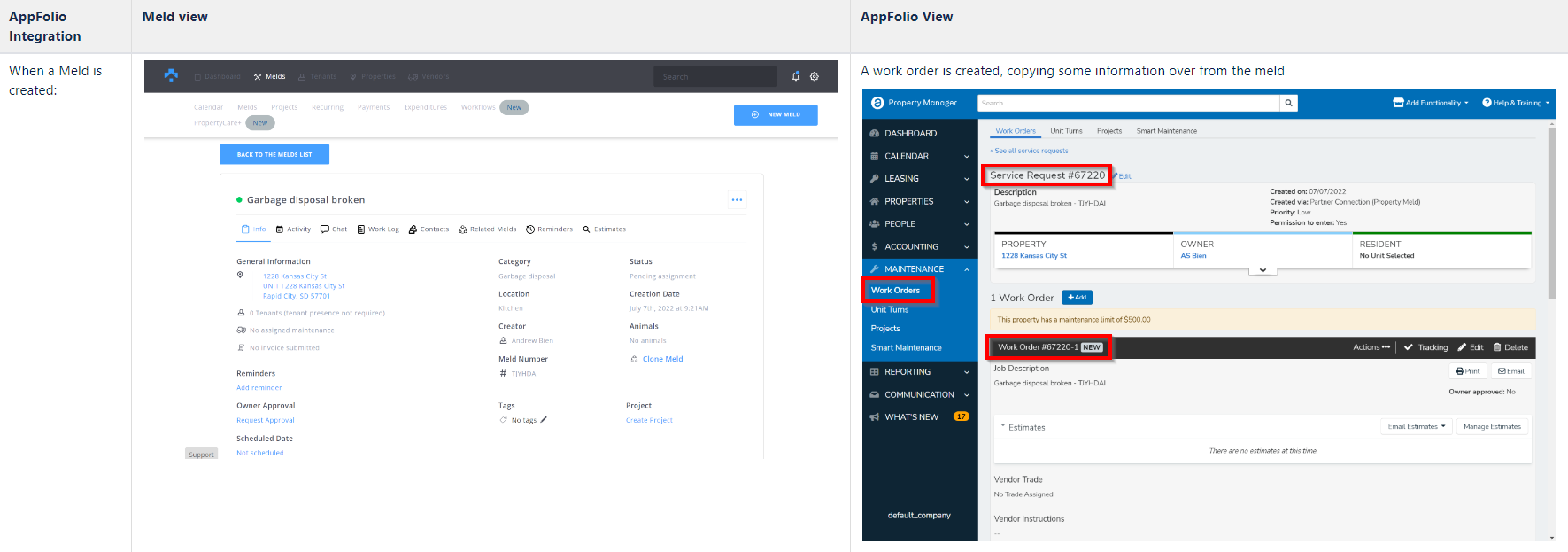Open the Help & Training dropdown
This screenshot has height=552, width=1568.
point(1516,103)
